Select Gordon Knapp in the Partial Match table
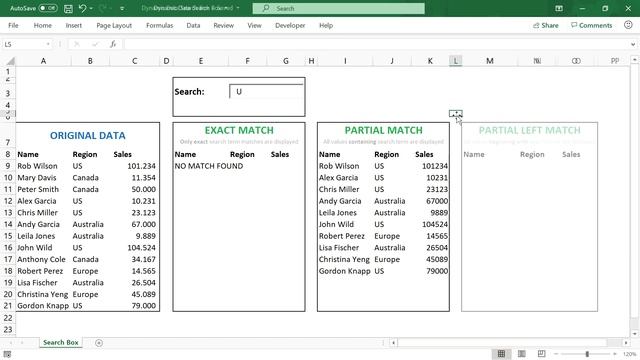Image resolution: width=640 pixels, height=360 pixels. click(344, 271)
